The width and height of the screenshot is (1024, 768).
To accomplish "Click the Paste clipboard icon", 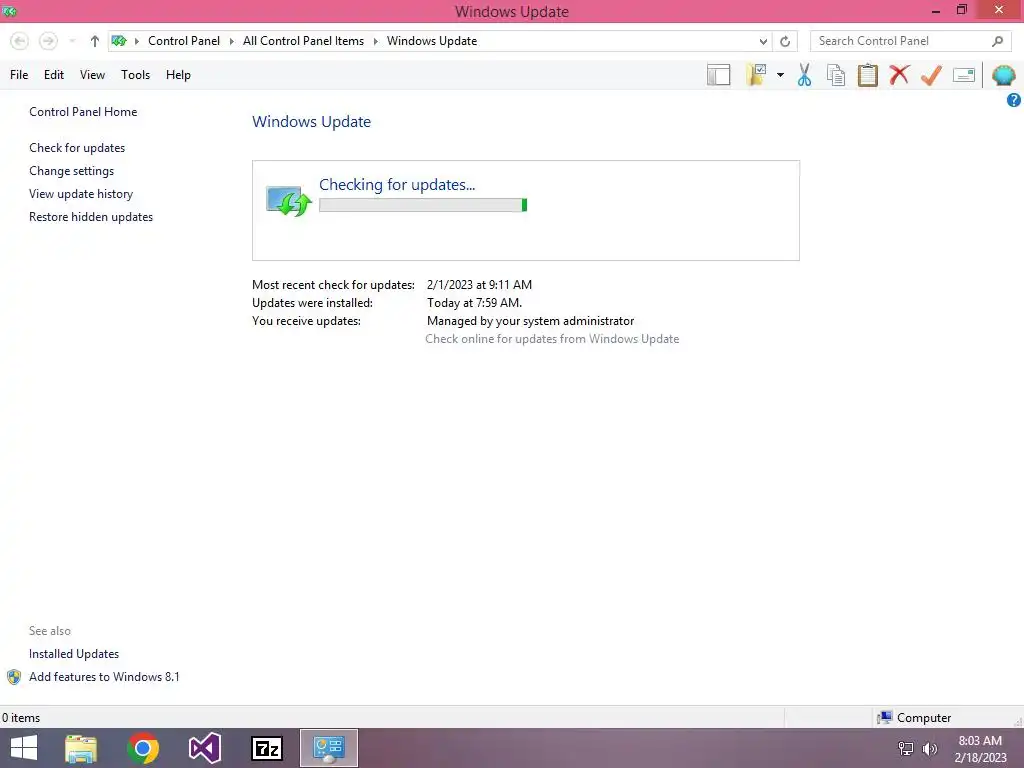I will pos(867,75).
